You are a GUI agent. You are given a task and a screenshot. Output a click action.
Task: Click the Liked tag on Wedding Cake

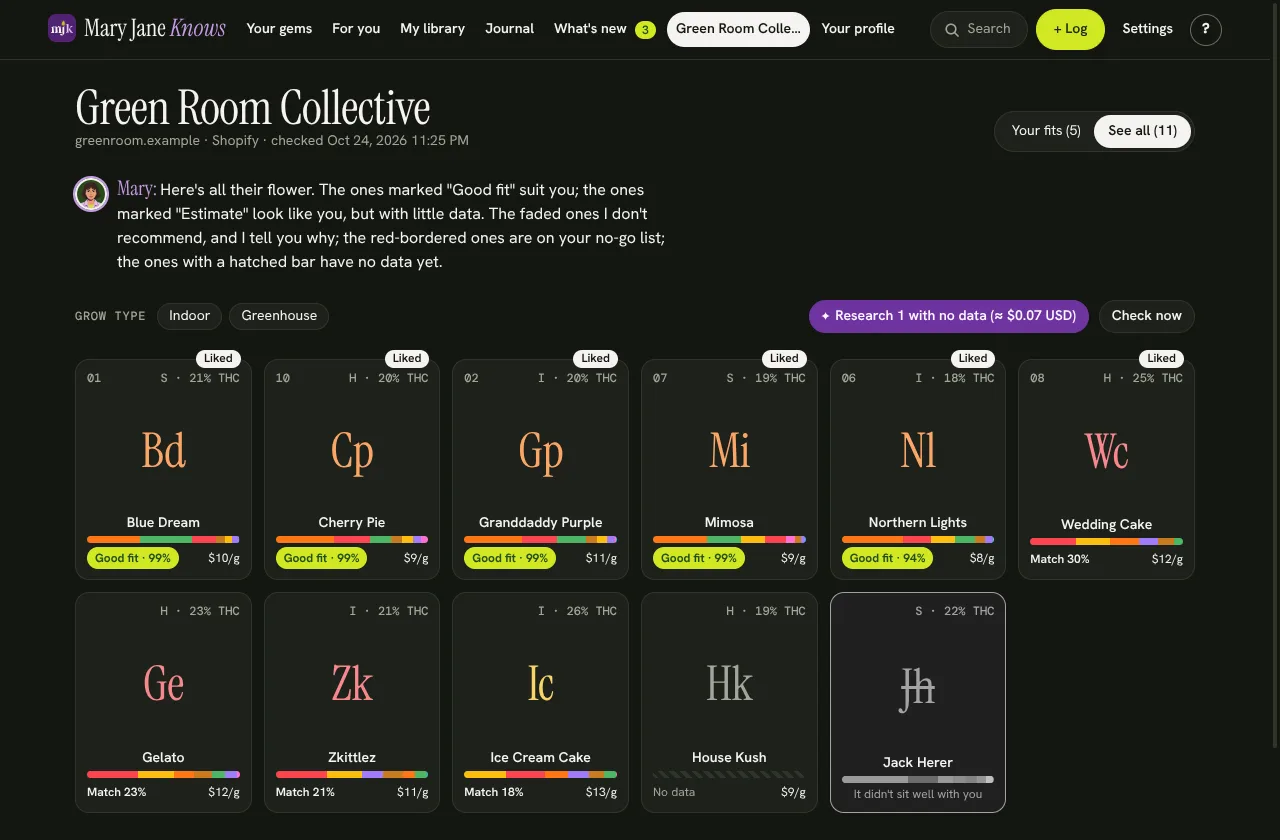(x=1161, y=358)
